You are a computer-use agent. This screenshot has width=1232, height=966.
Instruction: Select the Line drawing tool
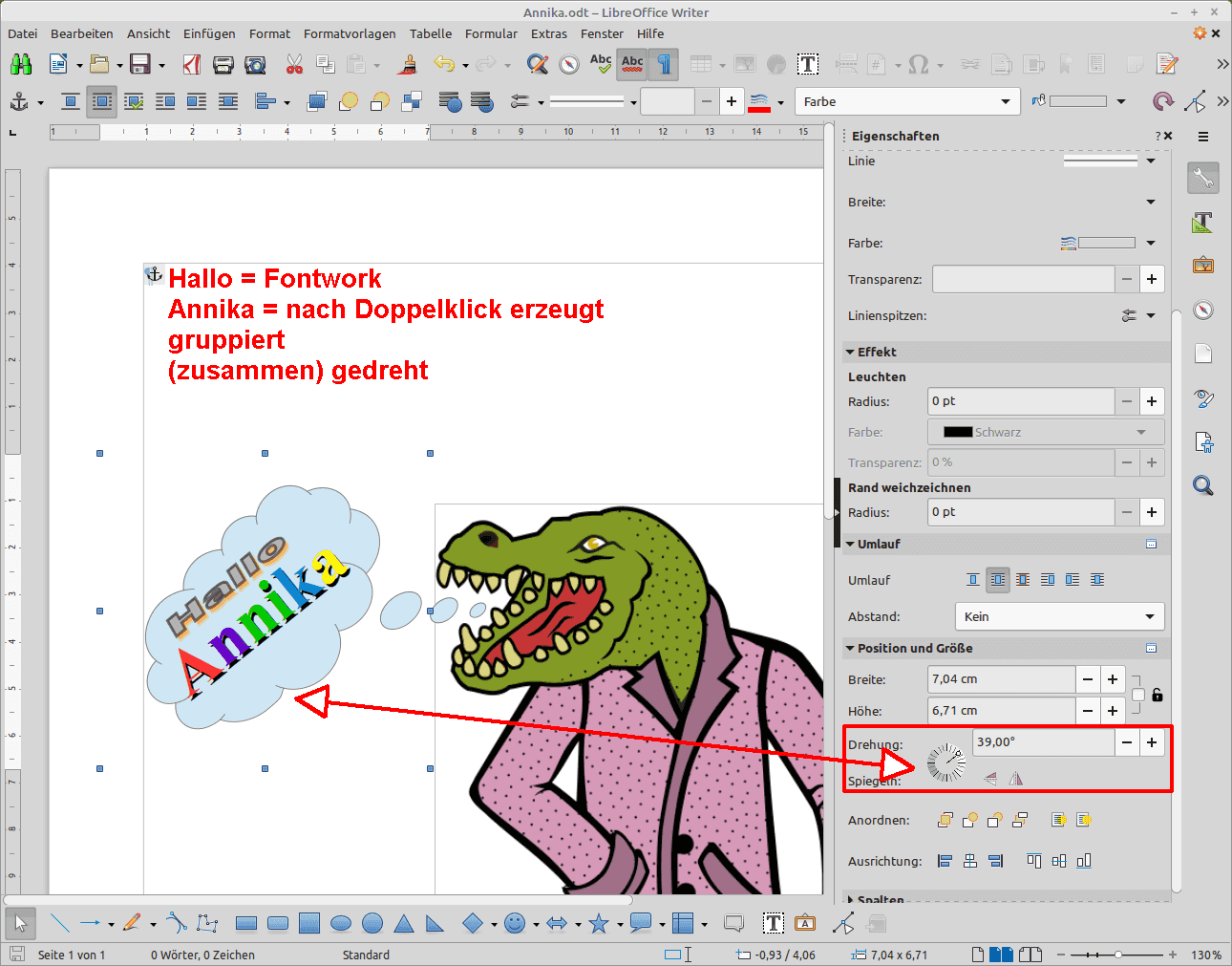[59, 923]
